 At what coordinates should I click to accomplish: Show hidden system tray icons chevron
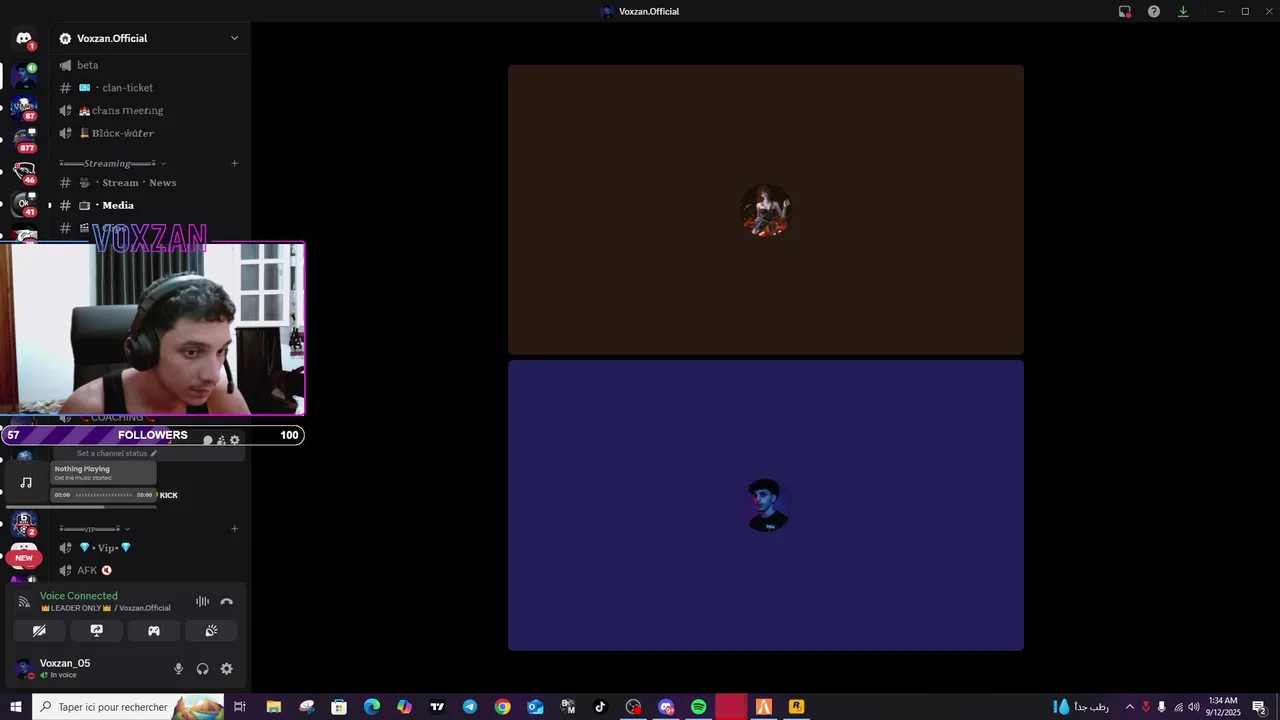1130,707
